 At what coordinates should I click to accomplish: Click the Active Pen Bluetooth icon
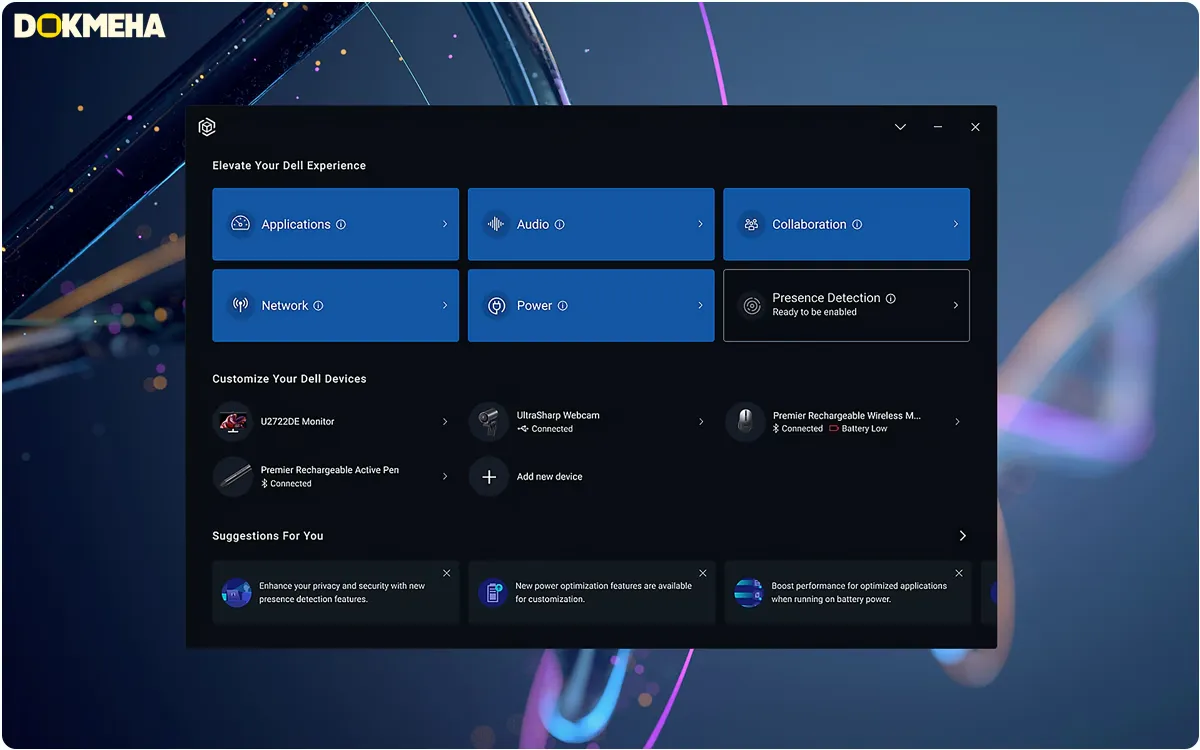pyautogui.click(x=264, y=483)
